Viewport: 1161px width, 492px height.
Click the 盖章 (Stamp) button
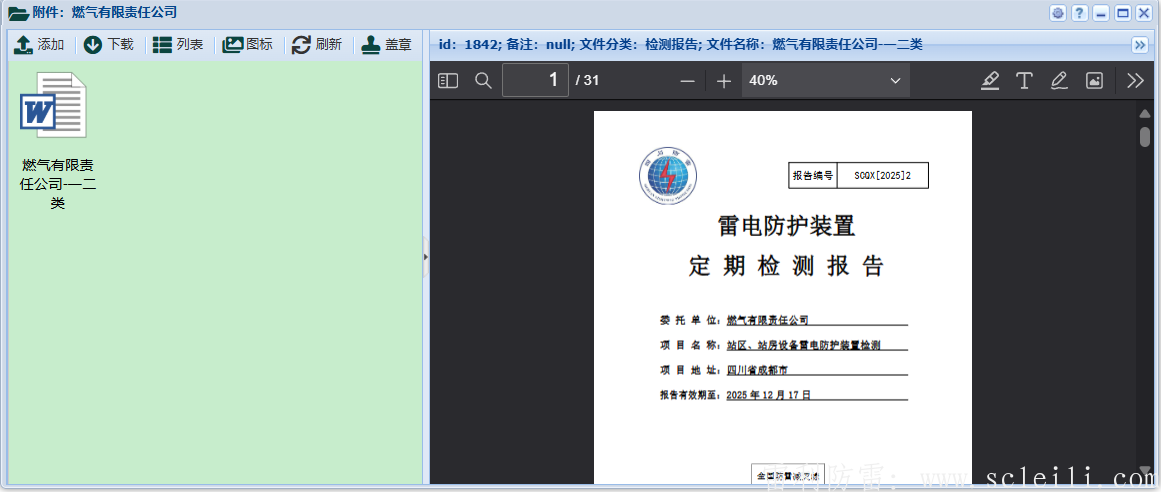pyautogui.click(x=387, y=45)
